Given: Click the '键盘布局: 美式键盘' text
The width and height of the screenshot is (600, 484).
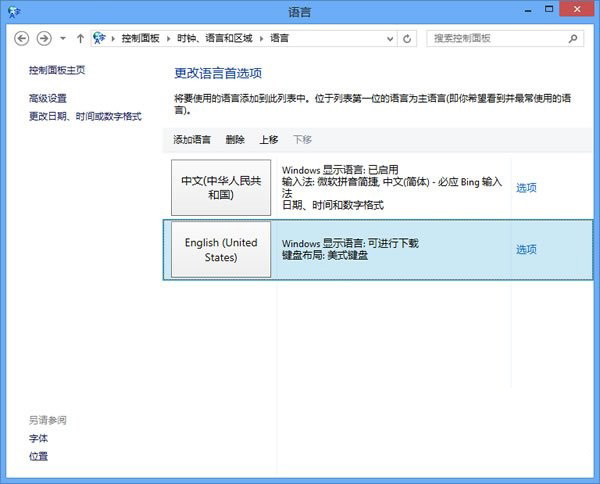Looking at the screenshot, I should pyautogui.click(x=325, y=255).
